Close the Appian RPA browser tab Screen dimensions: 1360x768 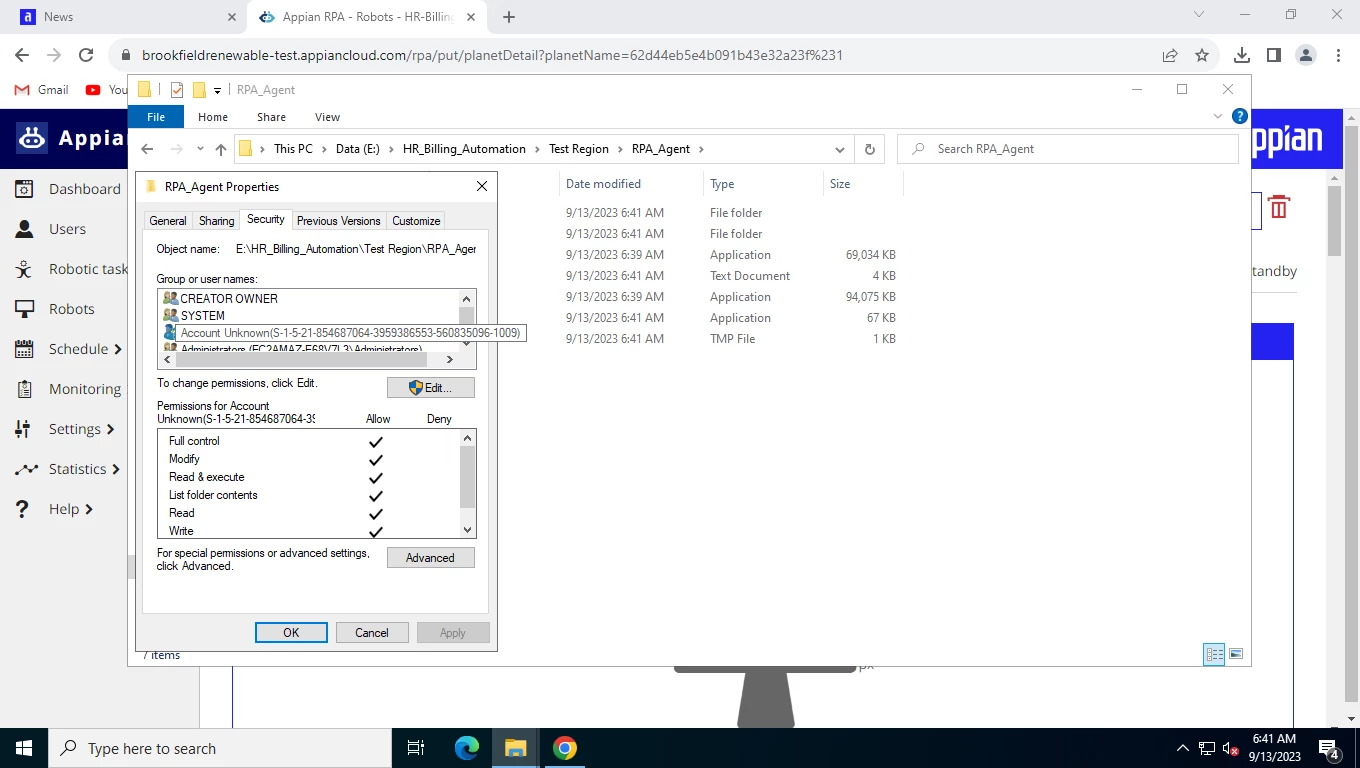[x=471, y=17]
